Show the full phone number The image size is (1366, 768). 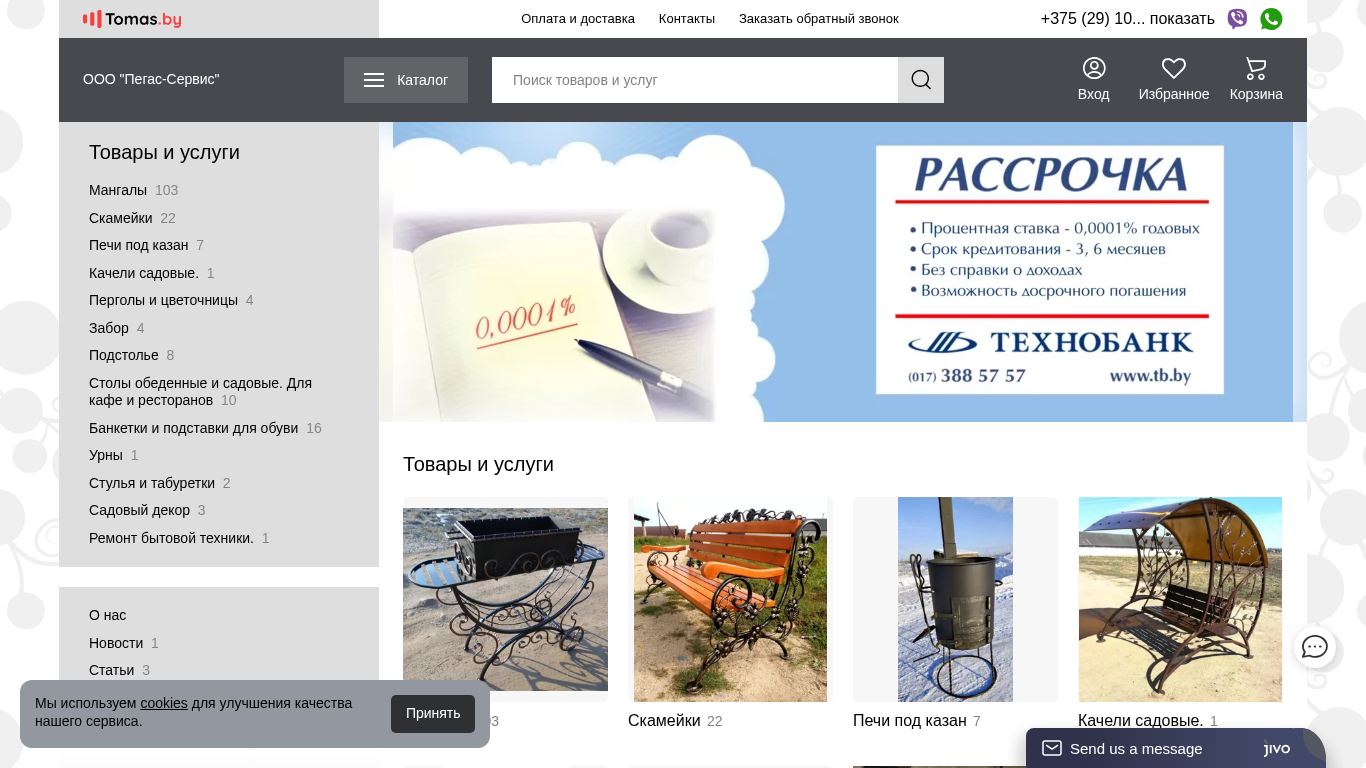[x=1182, y=19]
